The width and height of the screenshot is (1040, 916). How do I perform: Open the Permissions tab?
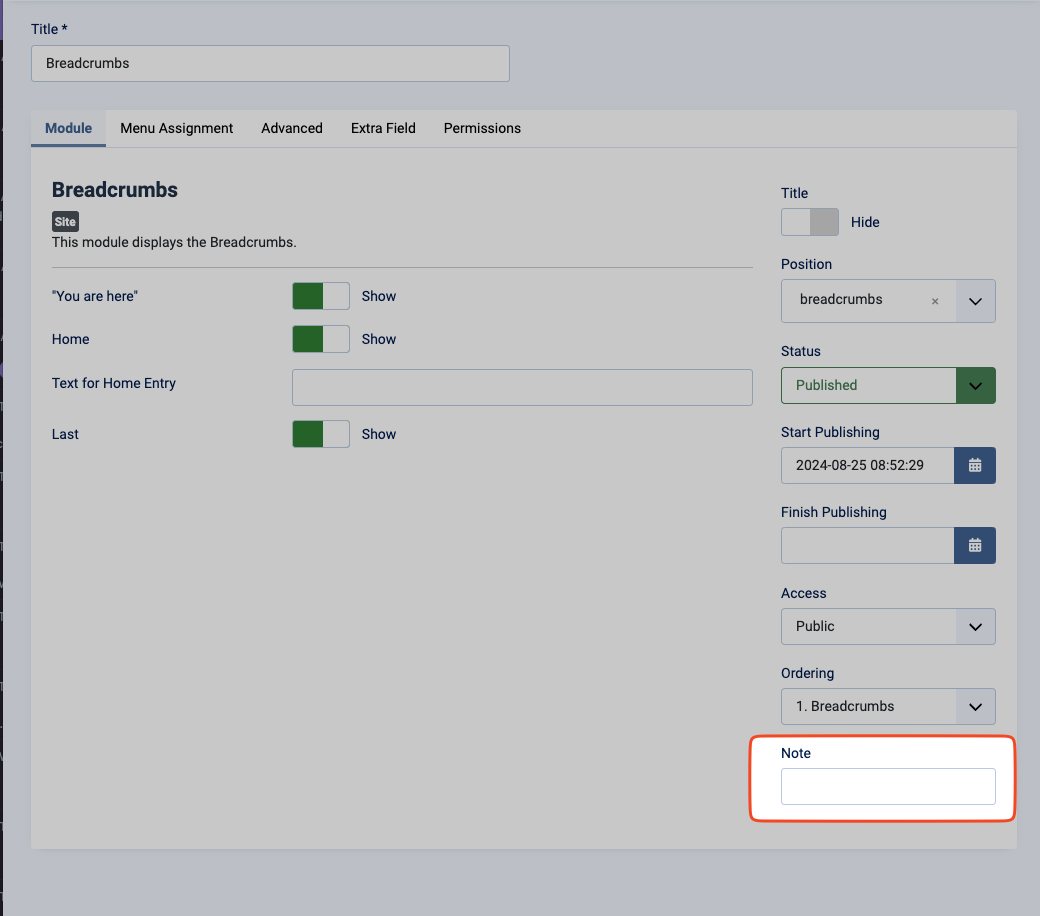tap(482, 128)
